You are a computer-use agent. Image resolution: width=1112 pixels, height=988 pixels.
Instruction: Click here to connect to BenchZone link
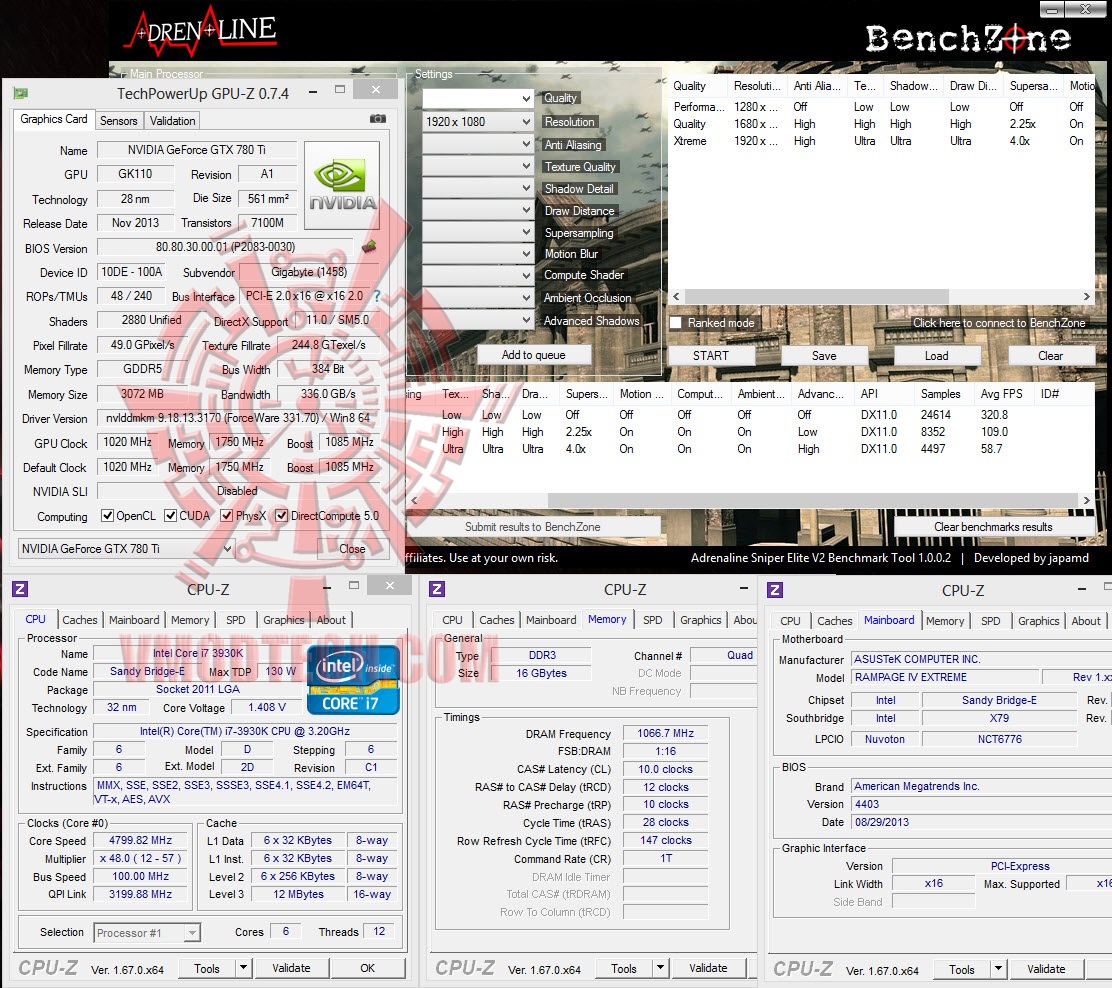click(999, 323)
